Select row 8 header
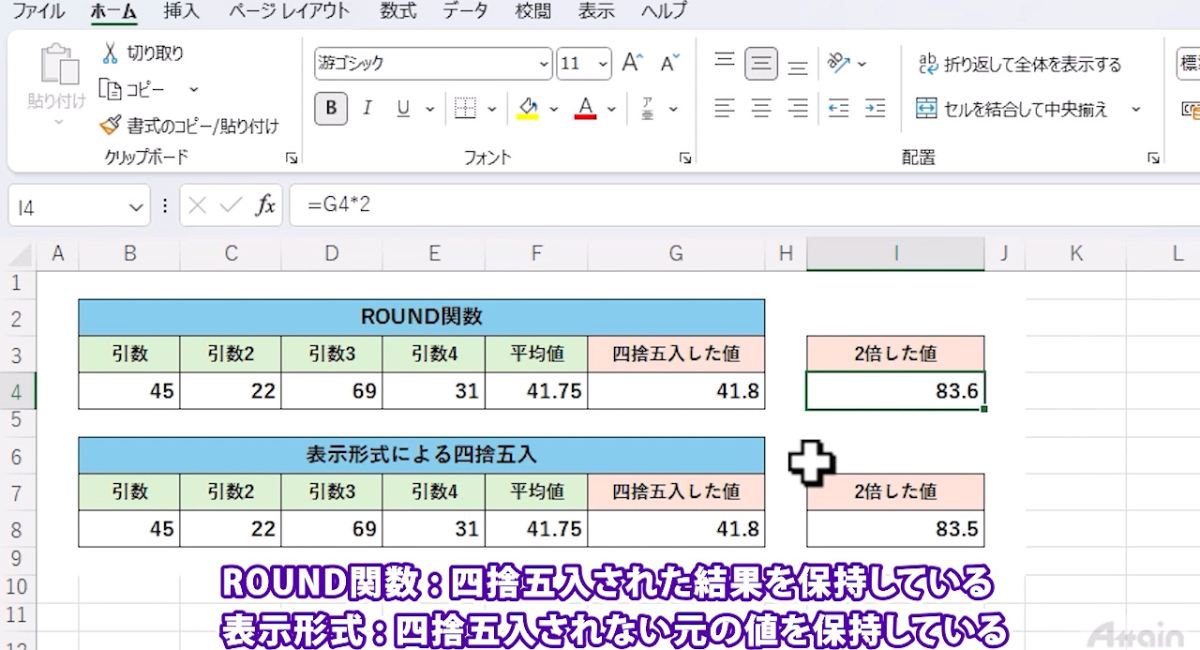 coord(16,529)
